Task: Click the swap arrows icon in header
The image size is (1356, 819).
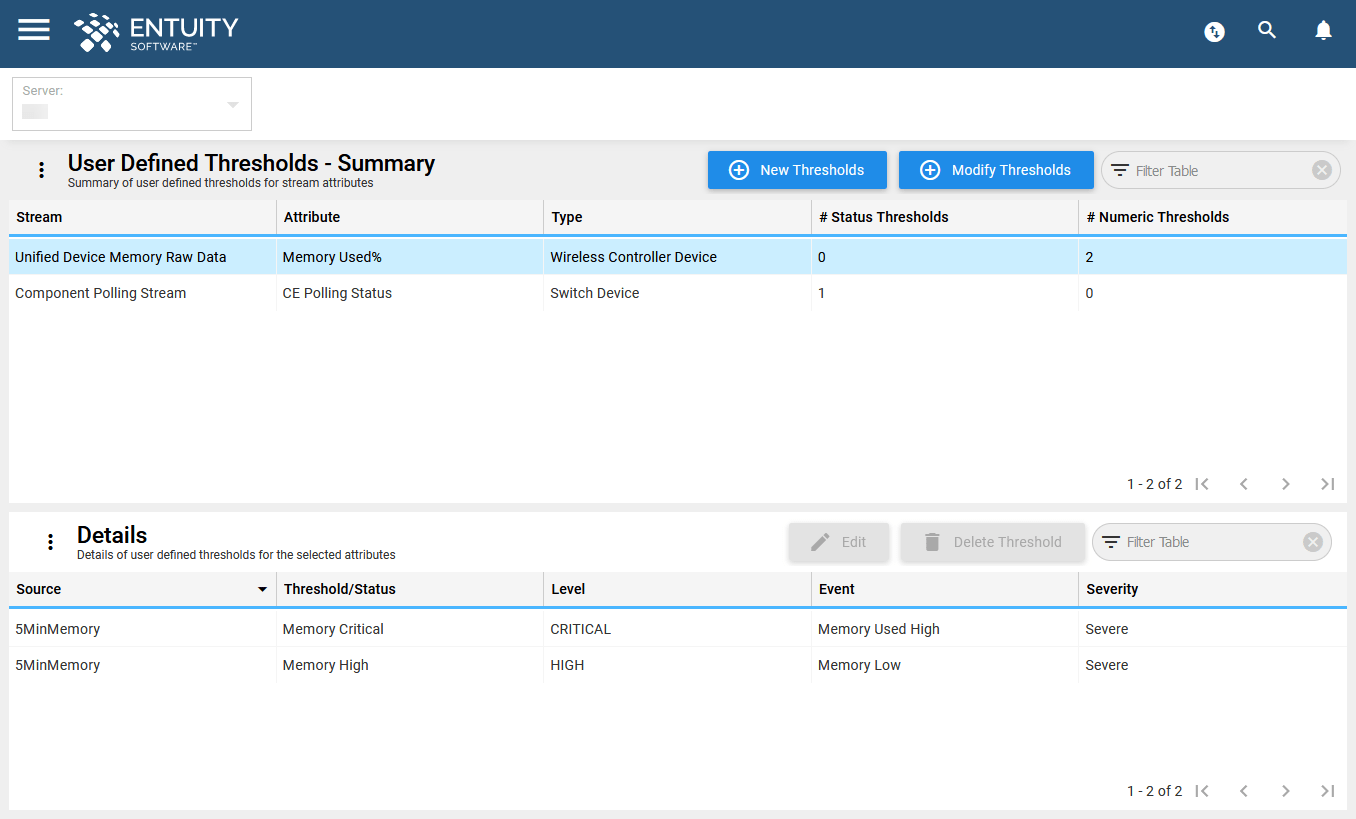Action: point(1214,32)
